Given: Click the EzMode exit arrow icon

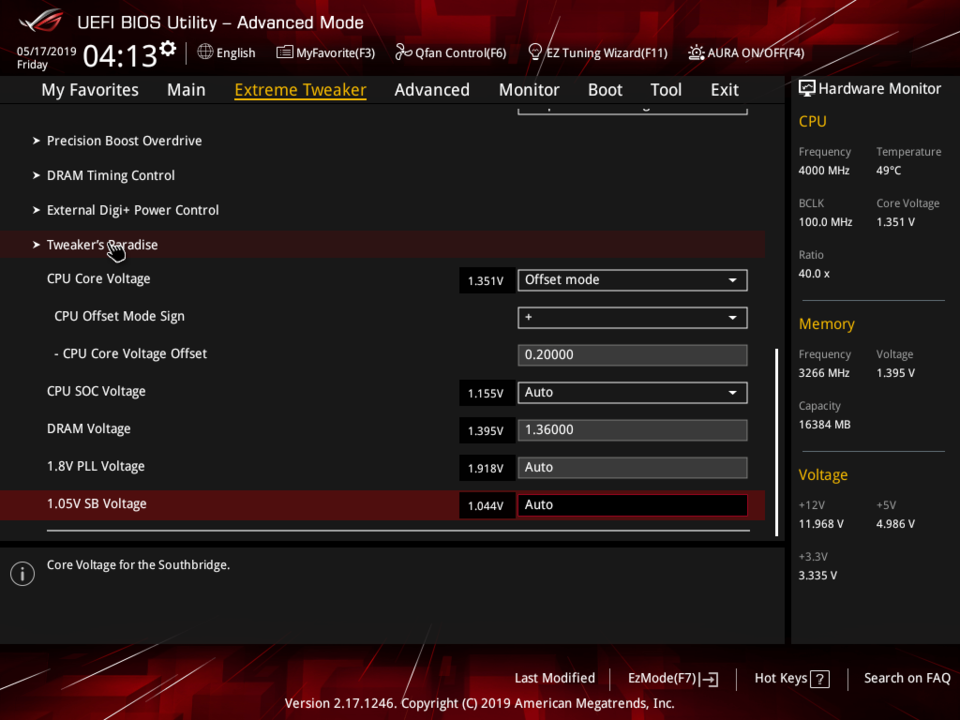Looking at the screenshot, I should (708, 679).
